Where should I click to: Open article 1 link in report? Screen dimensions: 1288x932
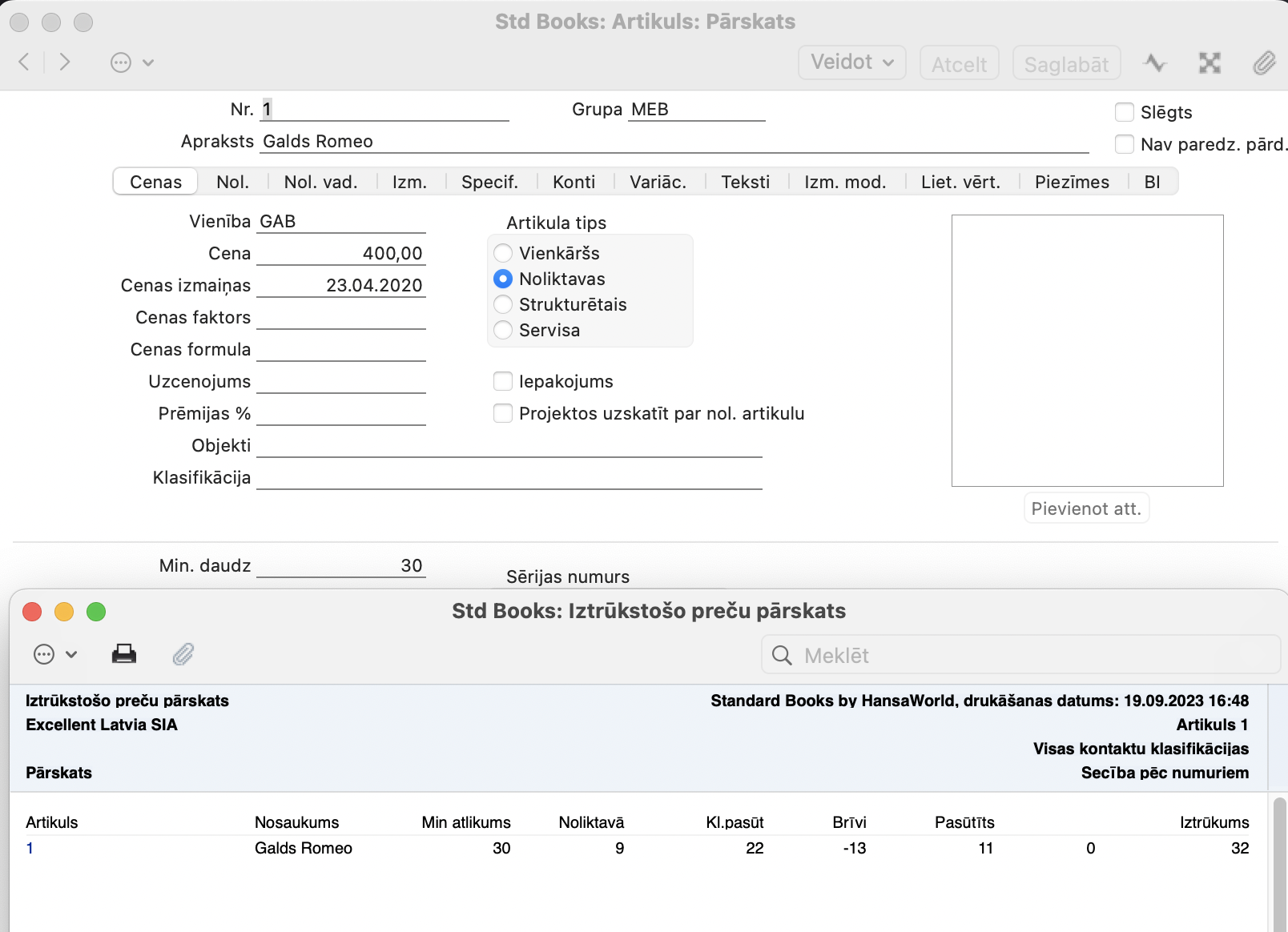[x=30, y=848]
